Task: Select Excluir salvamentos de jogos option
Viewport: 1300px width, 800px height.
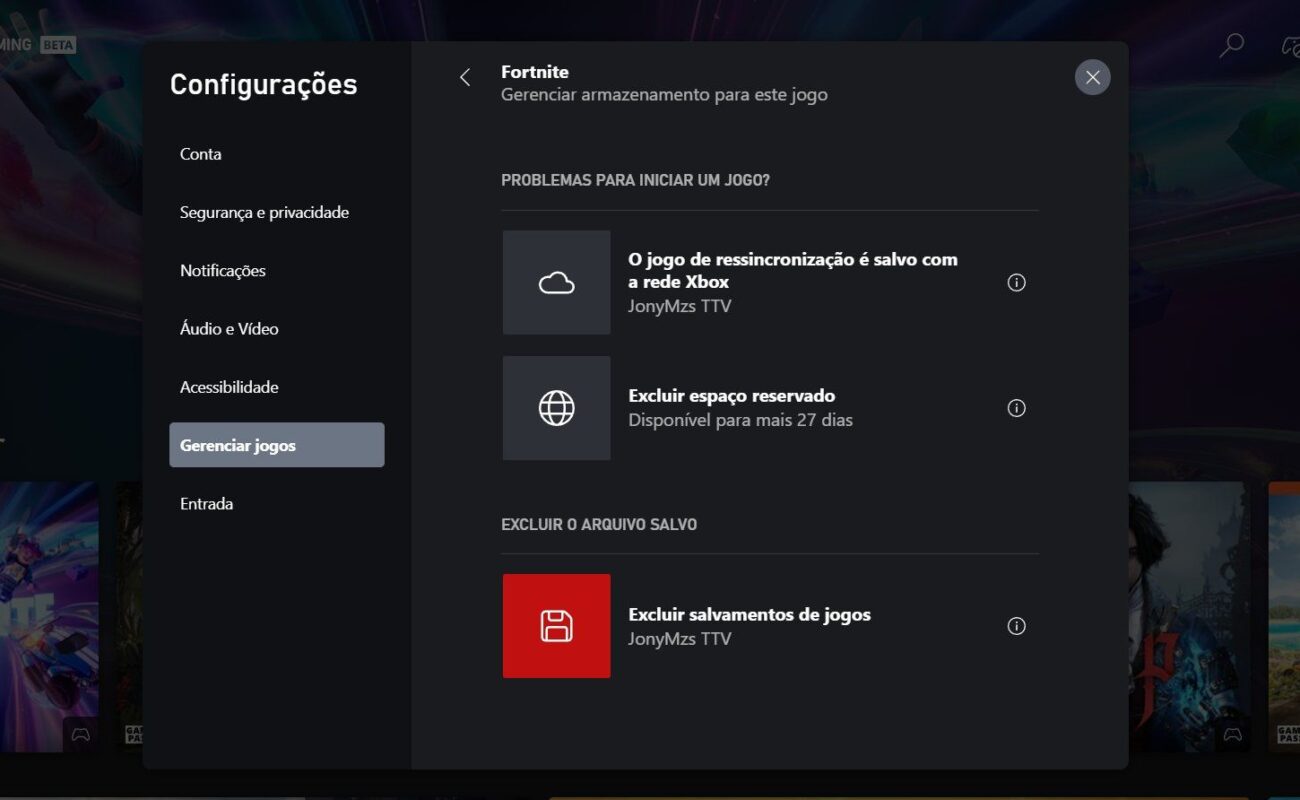Action: tap(770, 626)
